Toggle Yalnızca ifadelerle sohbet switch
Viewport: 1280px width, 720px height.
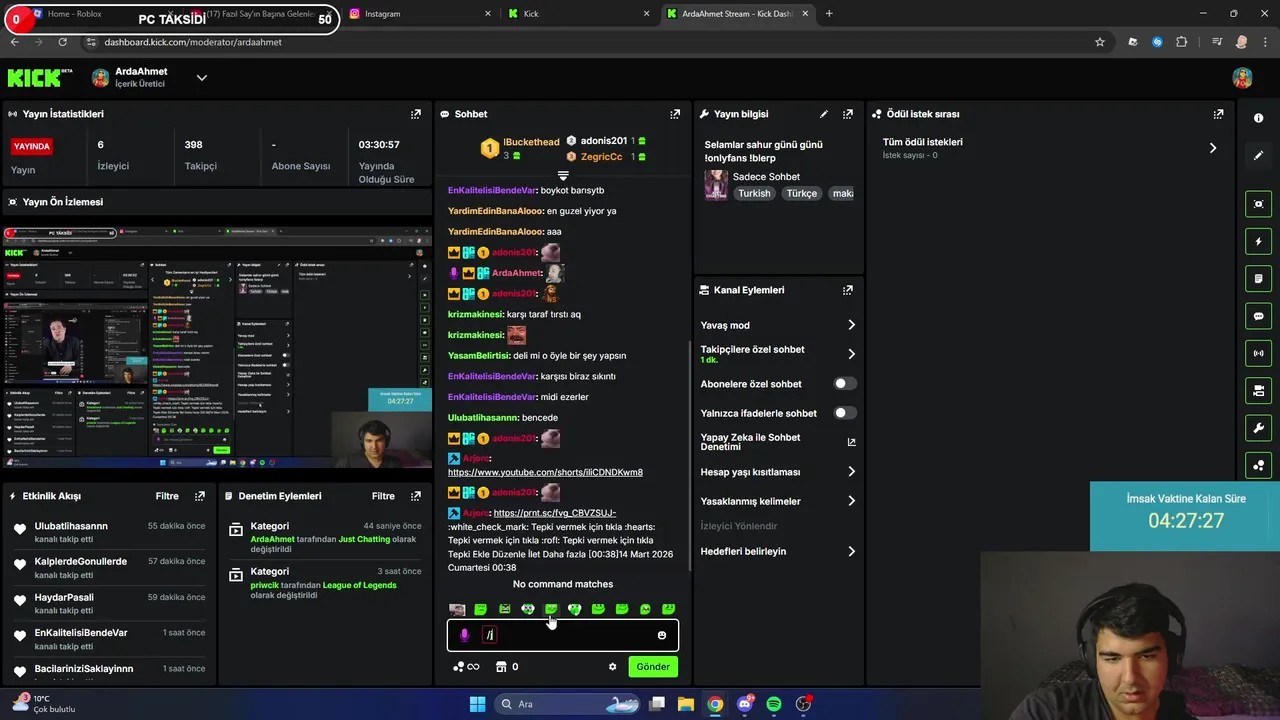coord(845,413)
